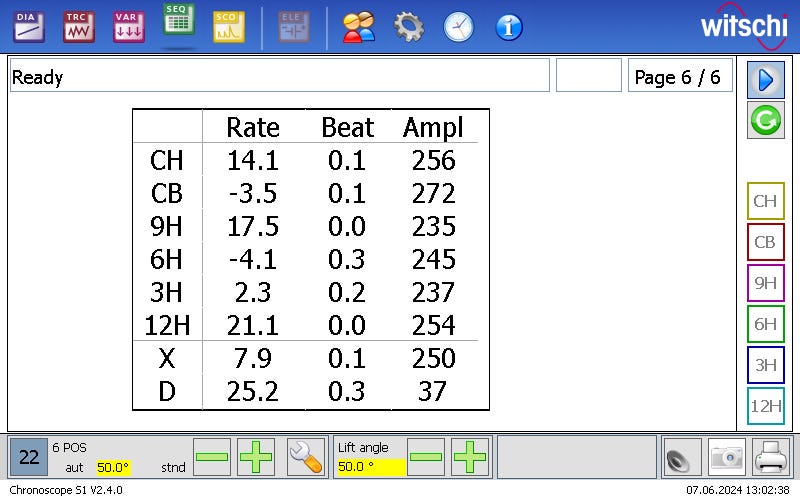Open the VAR variation mode
The width and height of the screenshot is (800, 500).
click(129, 27)
